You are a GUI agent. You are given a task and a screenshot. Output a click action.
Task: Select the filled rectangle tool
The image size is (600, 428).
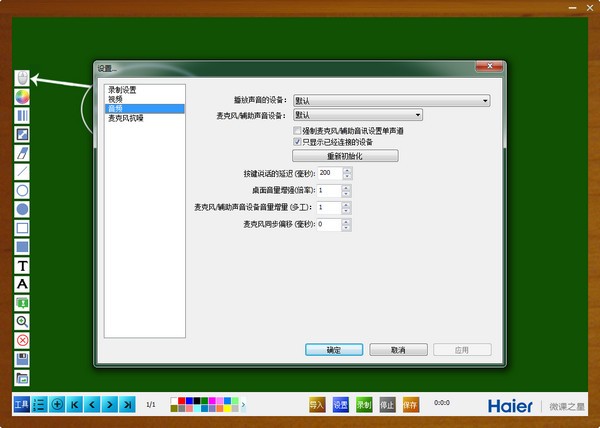pyautogui.click(x=22, y=247)
